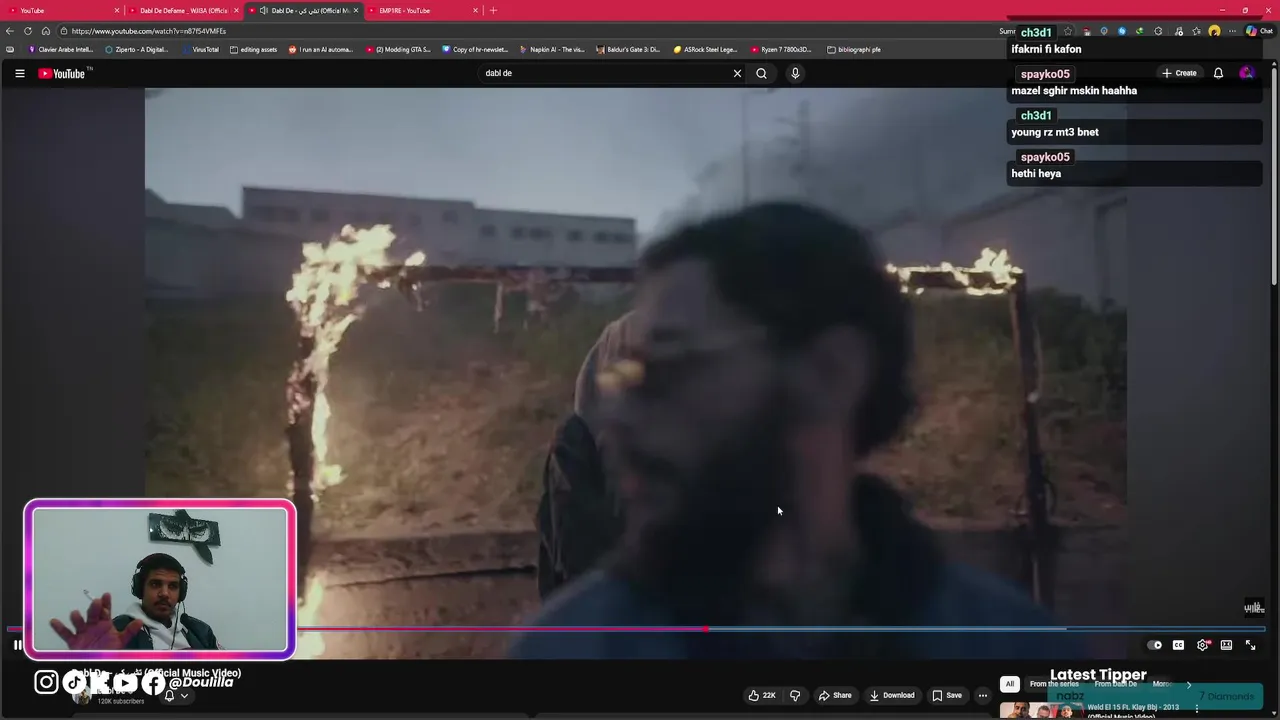Dislike the video
1280x720 pixels.
(x=795, y=695)
